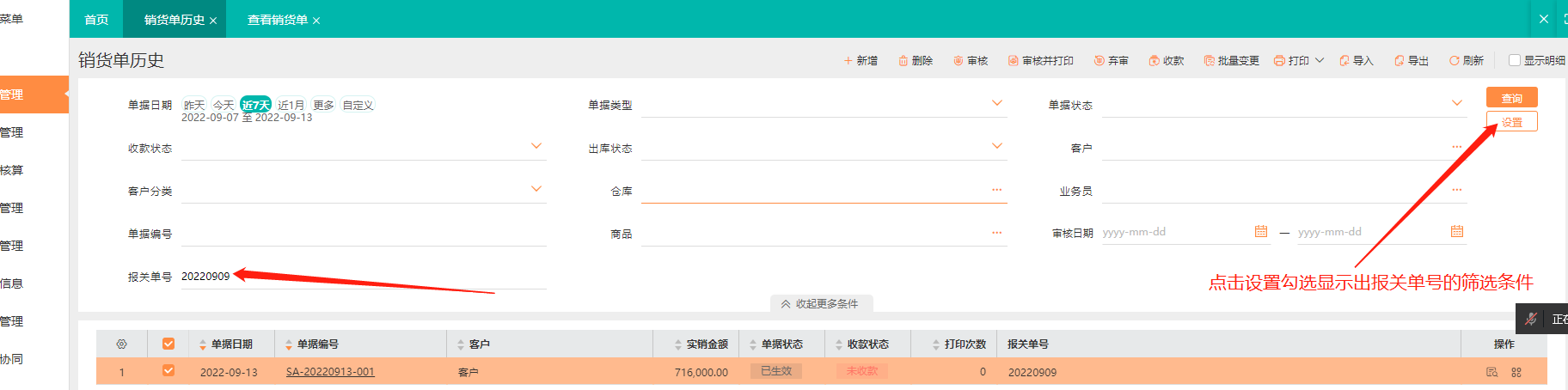Image resolution: width=1568 pixels, height=390 pixels.
Task: Select the 今天 date filter
Action: click(224, 105)
